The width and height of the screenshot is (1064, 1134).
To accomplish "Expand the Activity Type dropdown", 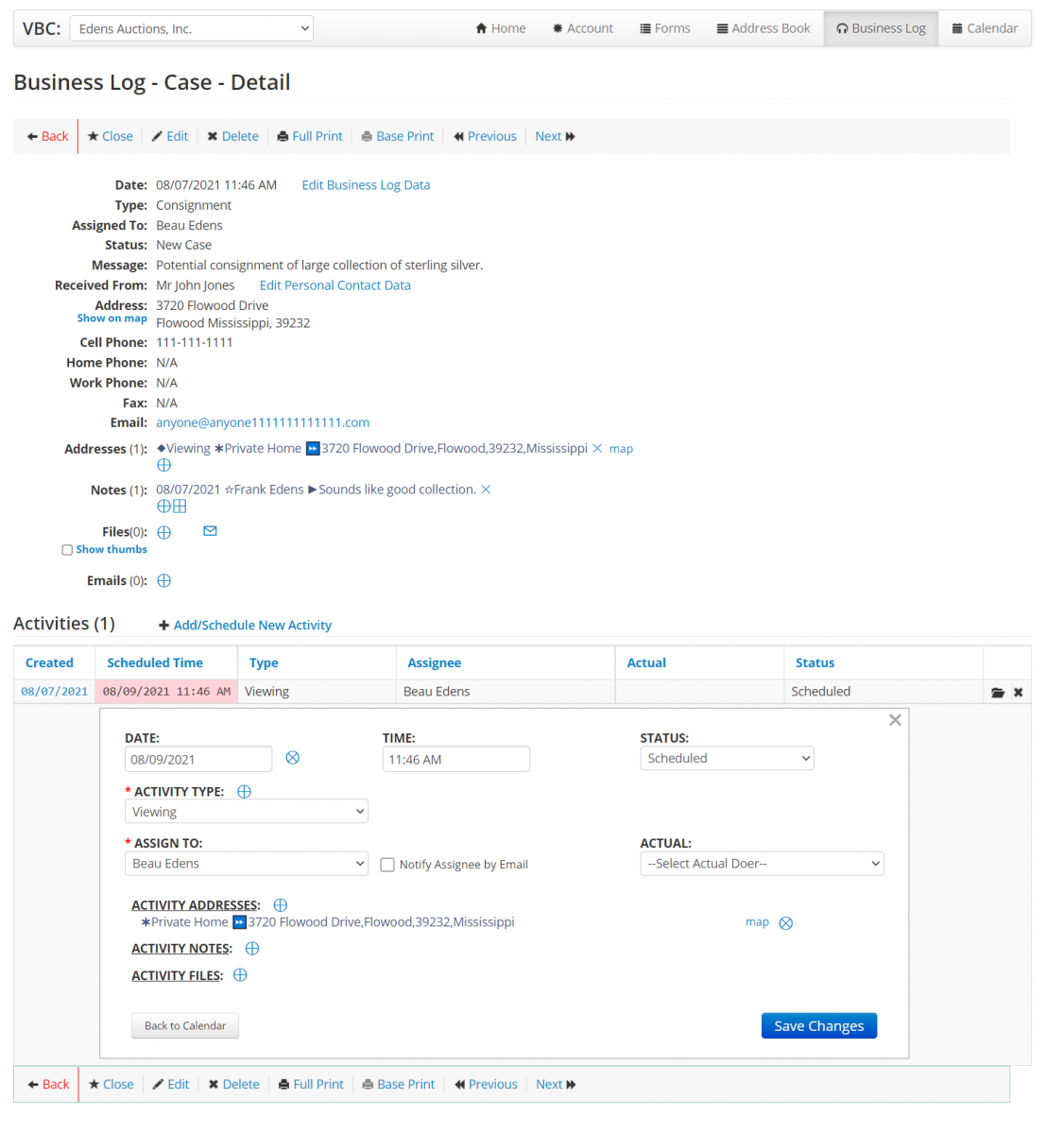I will point(246,812).
